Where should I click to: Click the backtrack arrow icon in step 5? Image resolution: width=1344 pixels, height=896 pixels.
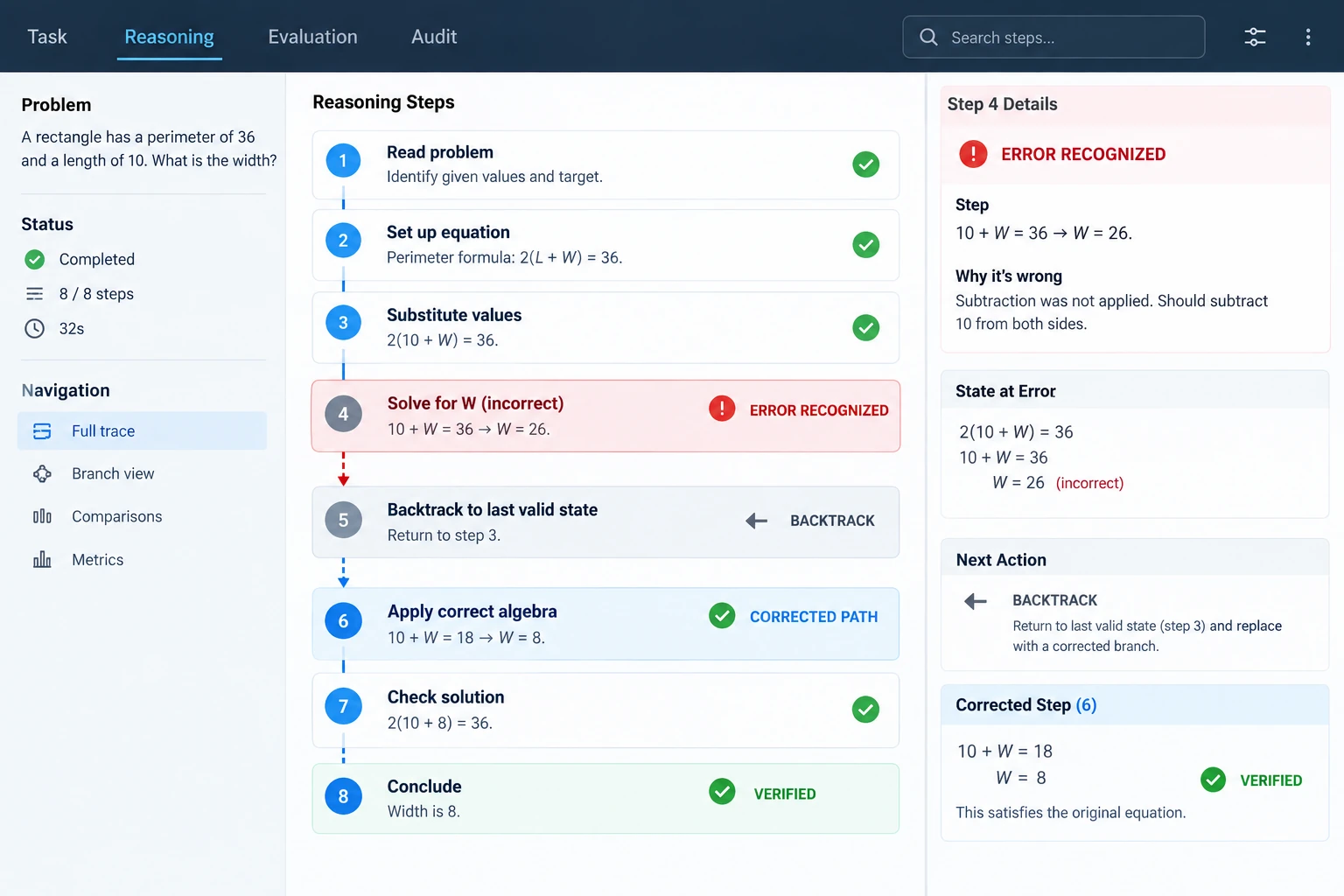click(x=757, y=521)
